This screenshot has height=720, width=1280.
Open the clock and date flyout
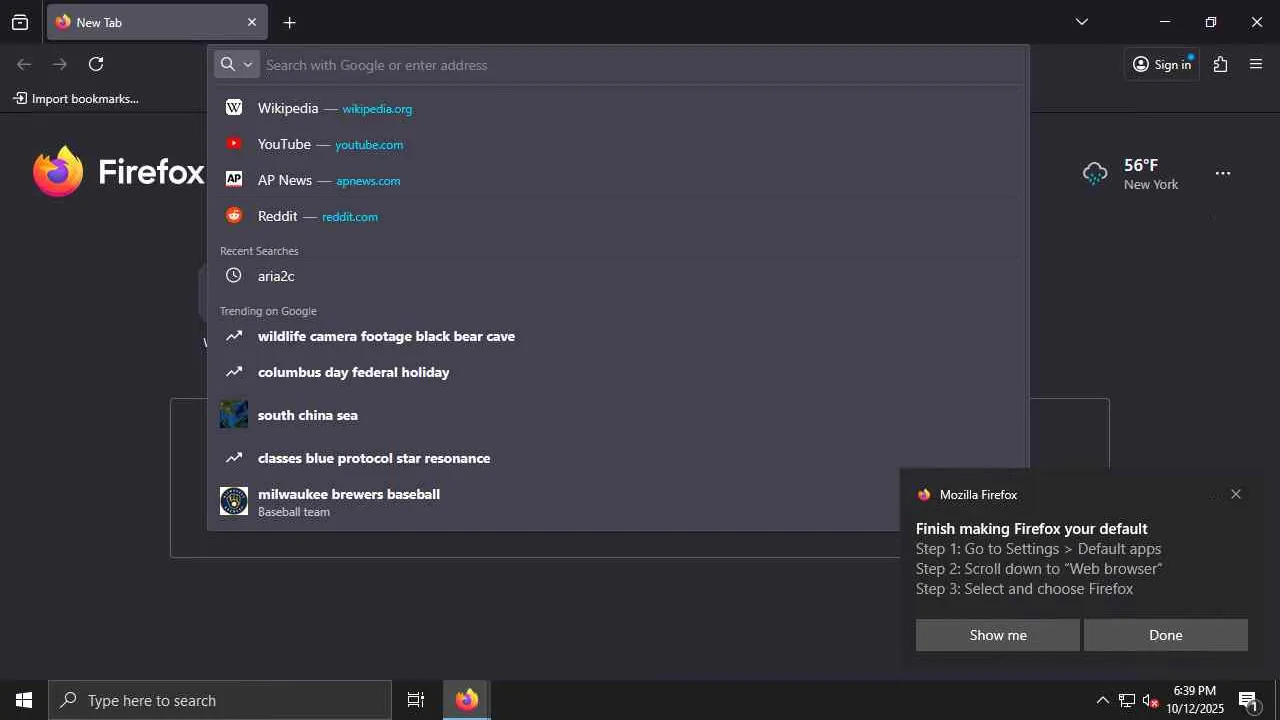point(1195,700)
